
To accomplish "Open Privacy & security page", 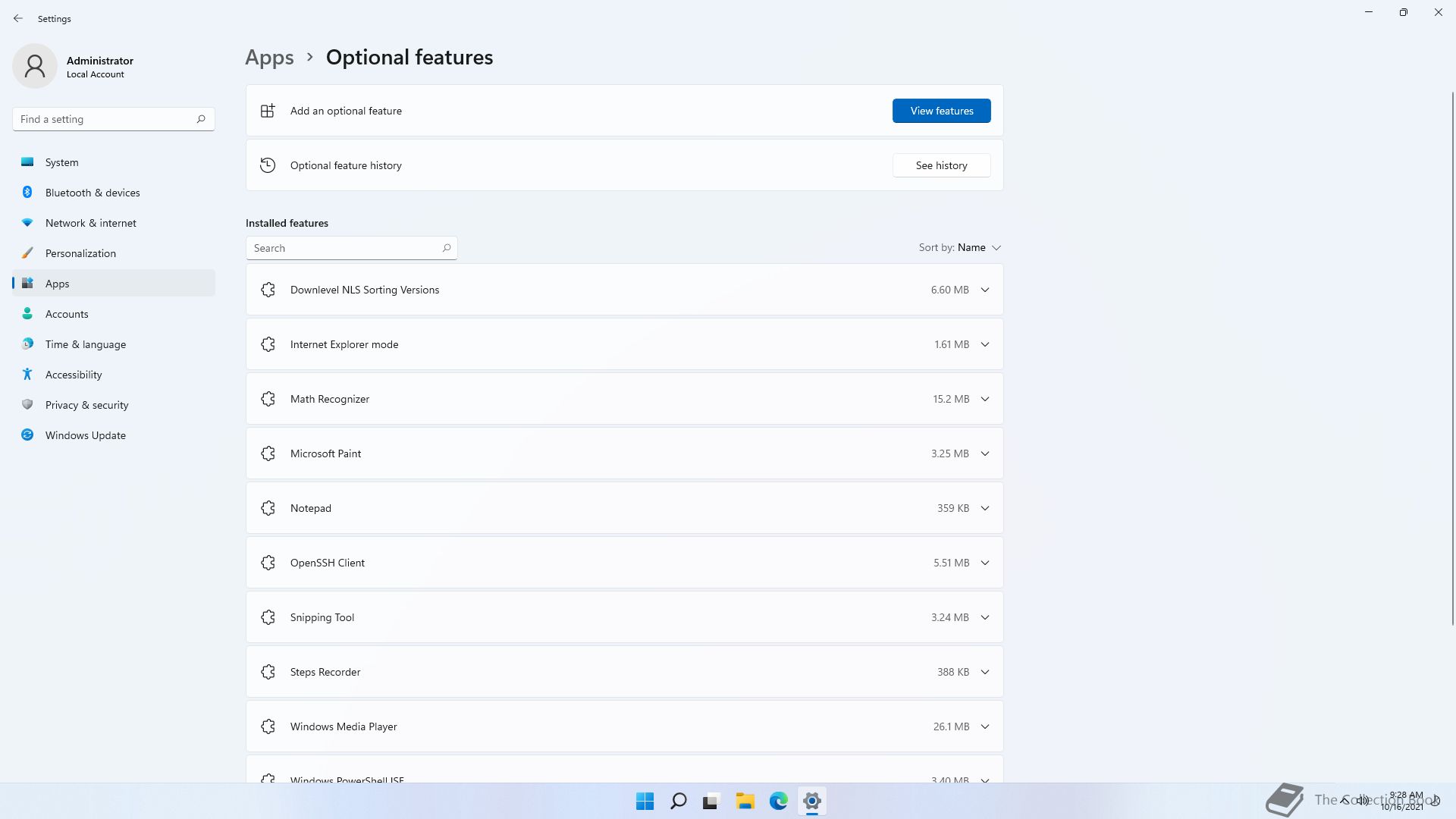I will pyautogui.click(x=114, y=405).
